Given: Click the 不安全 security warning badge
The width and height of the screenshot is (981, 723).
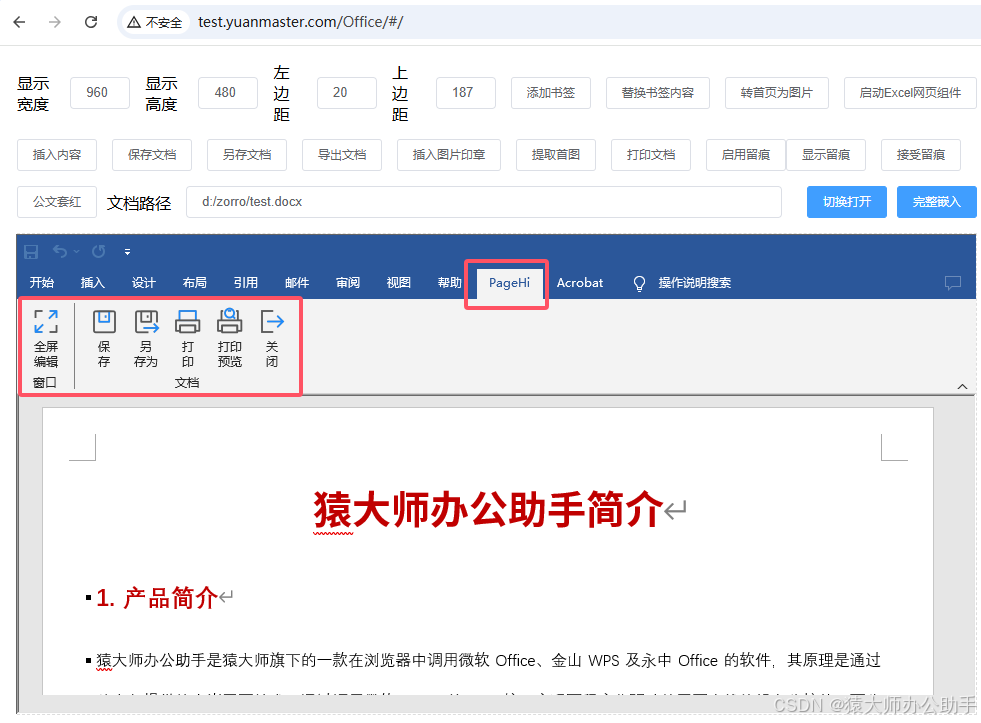Looking at the screenshot, I should click(x=155, y=23).
